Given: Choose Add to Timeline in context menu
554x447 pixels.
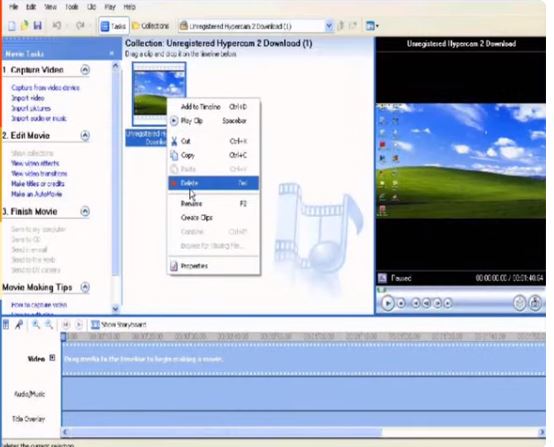Looking at the screenshot, I should 214,107.
